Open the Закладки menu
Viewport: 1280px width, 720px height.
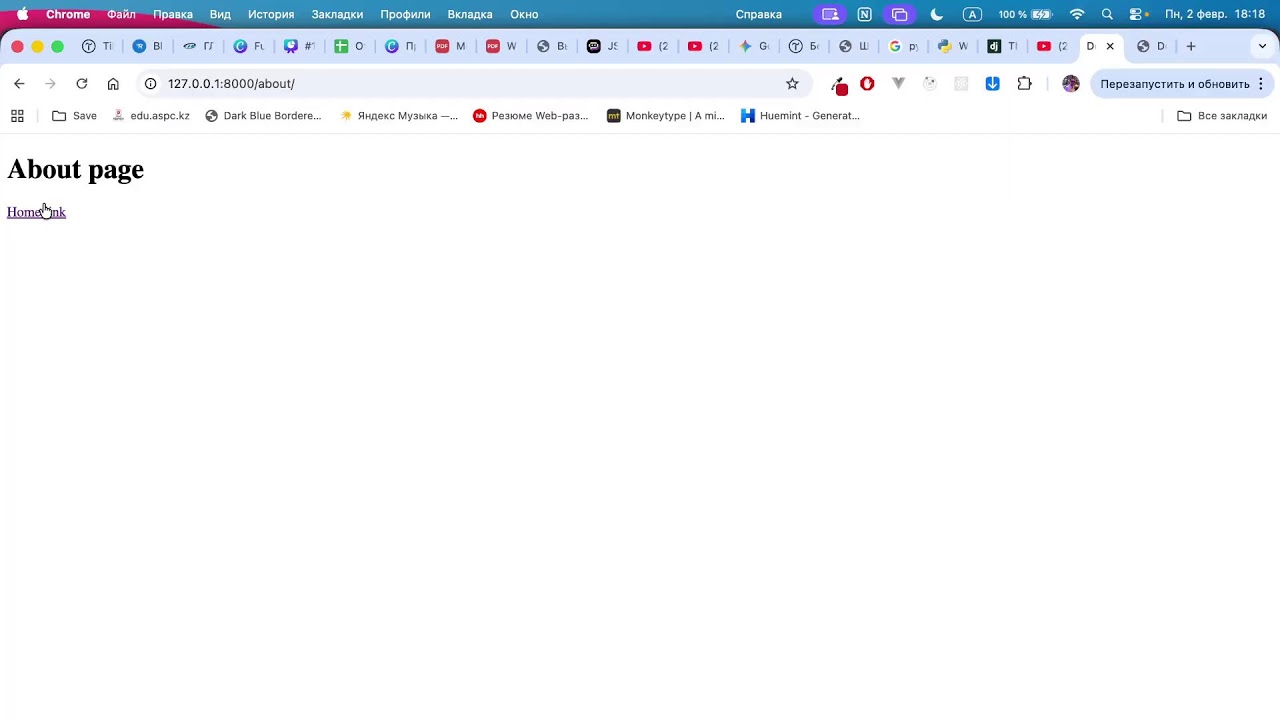337,14
